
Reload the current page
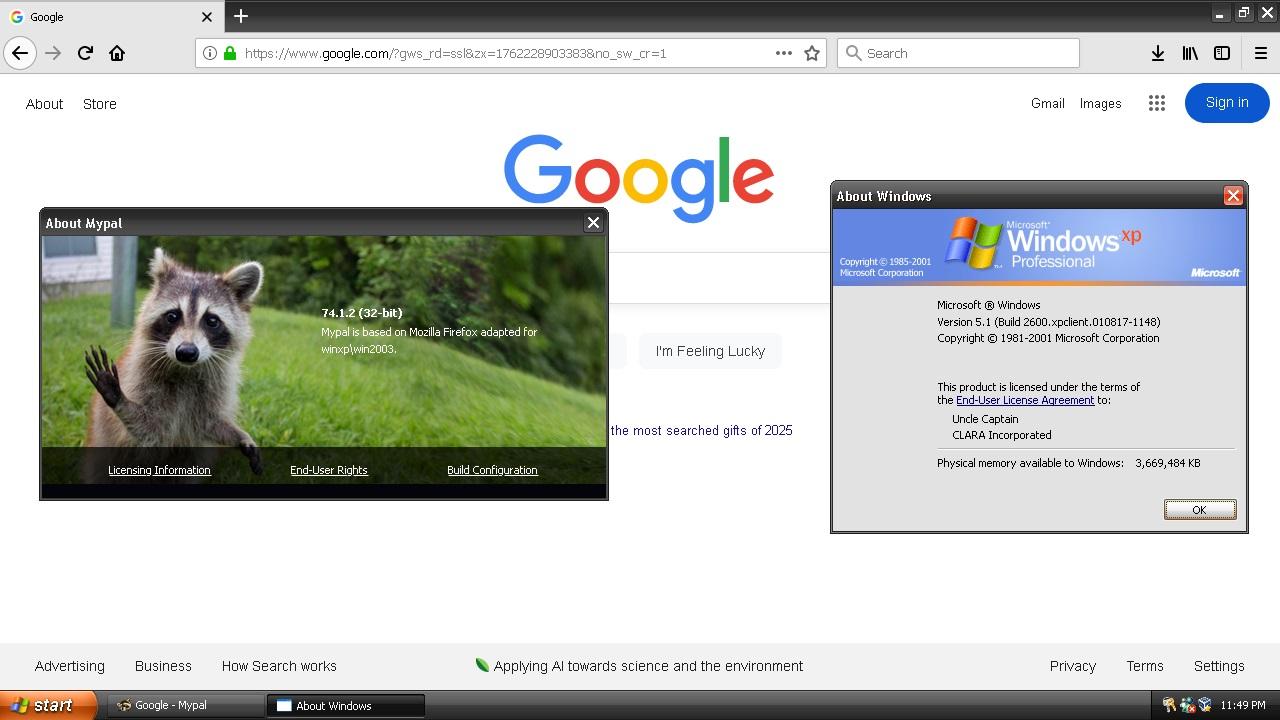click(x=85, y=53)
